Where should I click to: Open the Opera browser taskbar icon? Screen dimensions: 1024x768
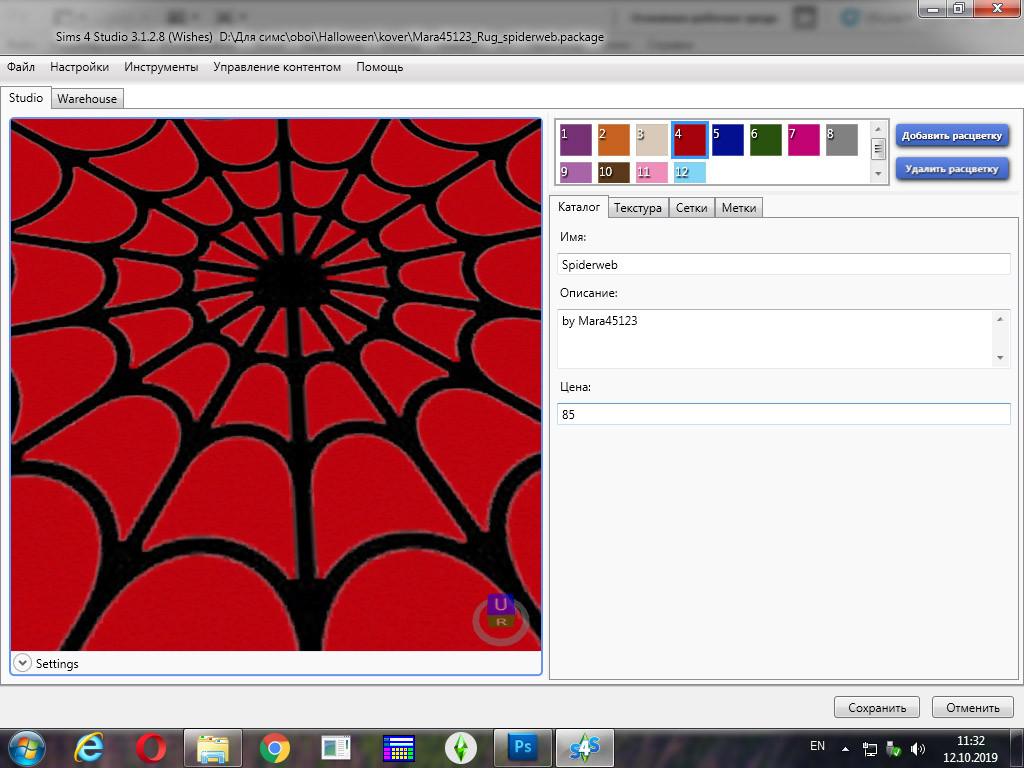151,748
